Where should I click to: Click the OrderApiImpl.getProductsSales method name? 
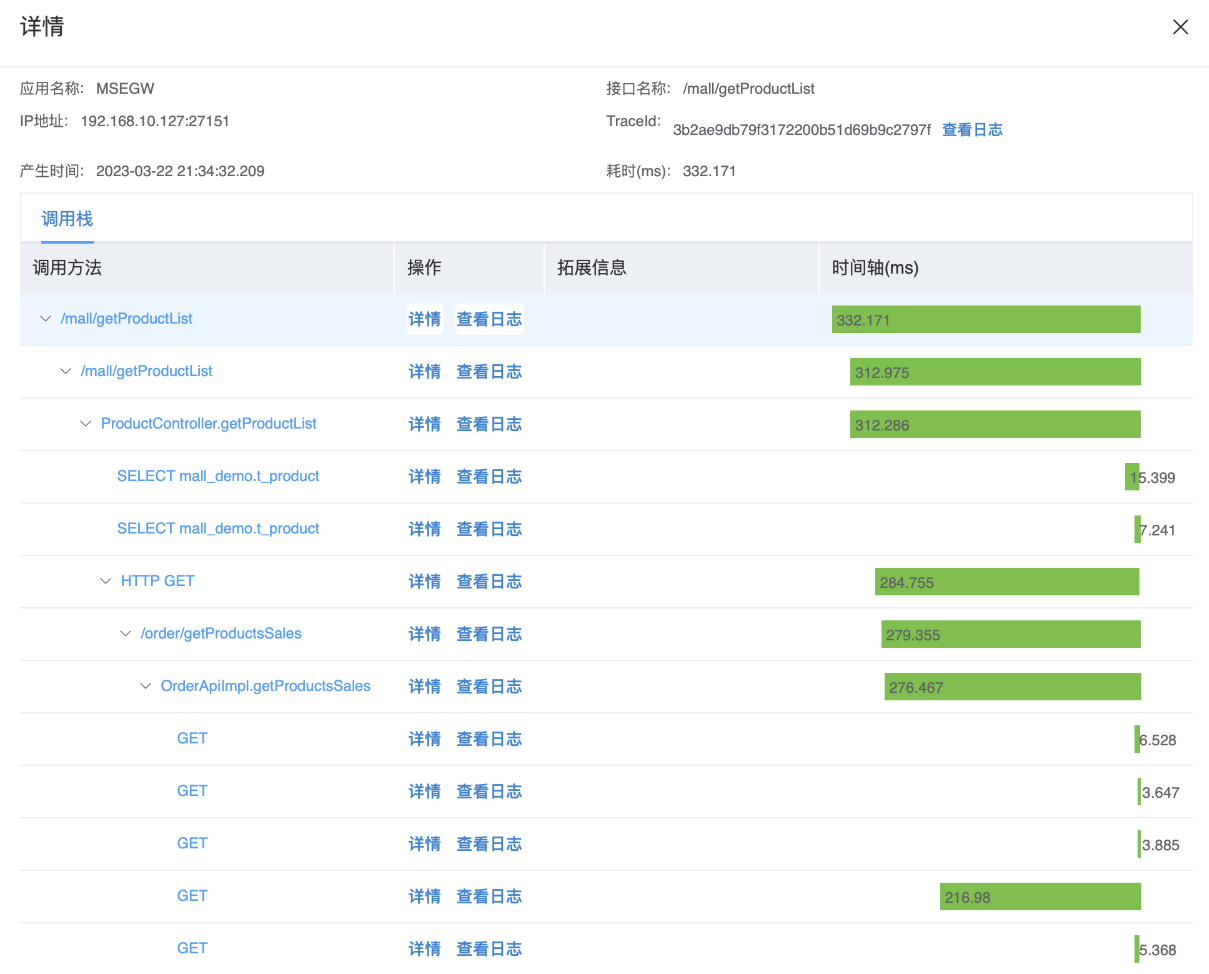(265, 686)
